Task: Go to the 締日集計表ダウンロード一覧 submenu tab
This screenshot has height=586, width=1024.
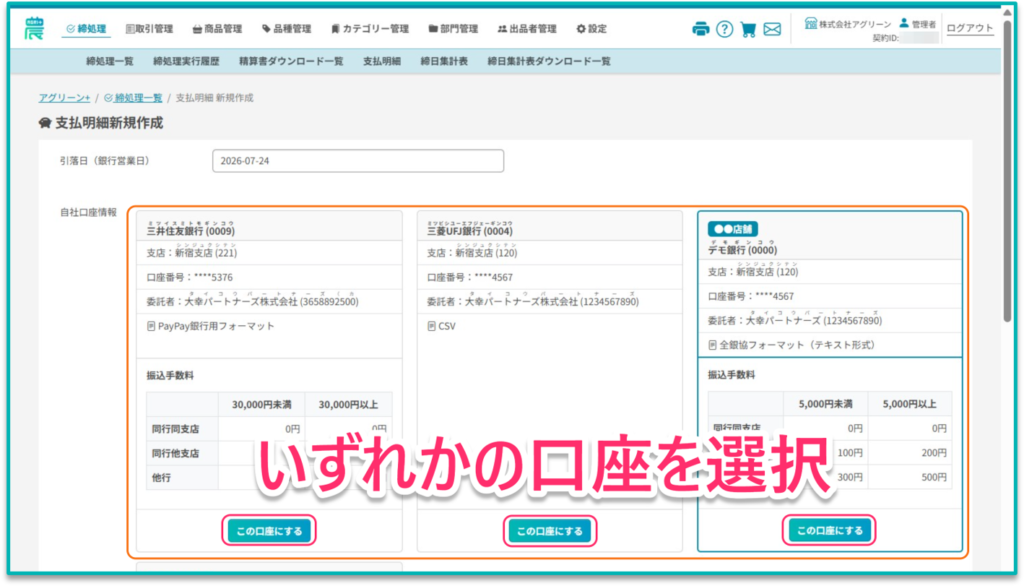Action: point(549,61)
